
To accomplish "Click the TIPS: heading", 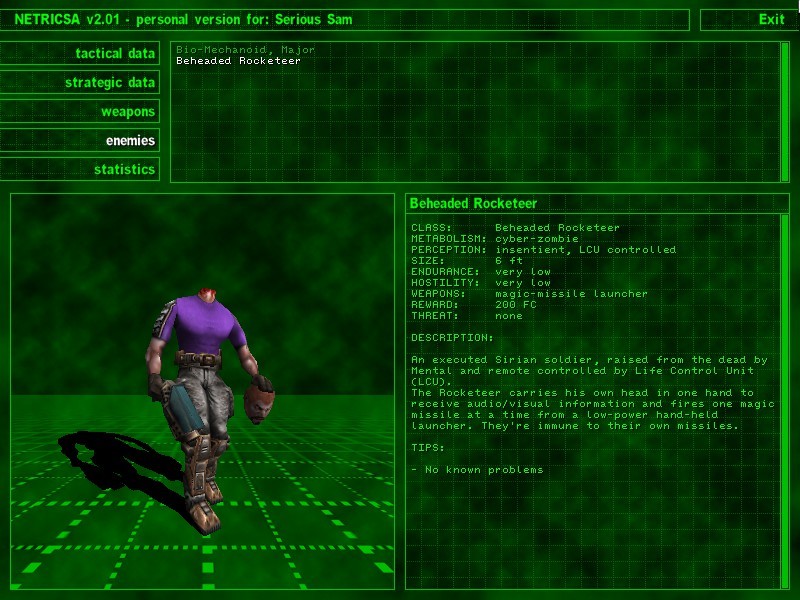I will click(x=428, y=448).
